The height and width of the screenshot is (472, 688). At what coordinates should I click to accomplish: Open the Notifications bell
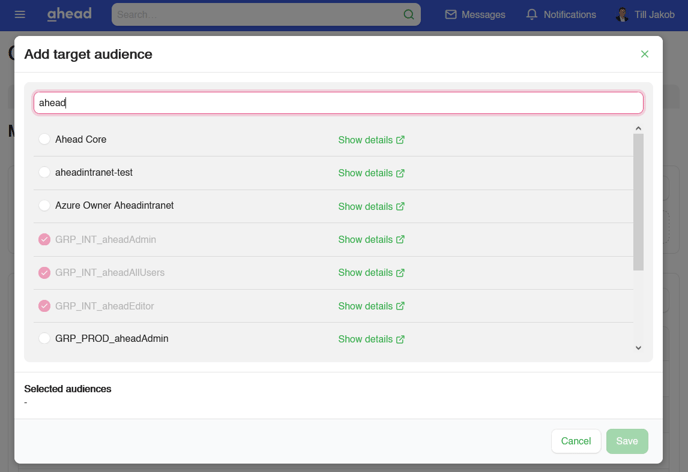pos(561,14)
